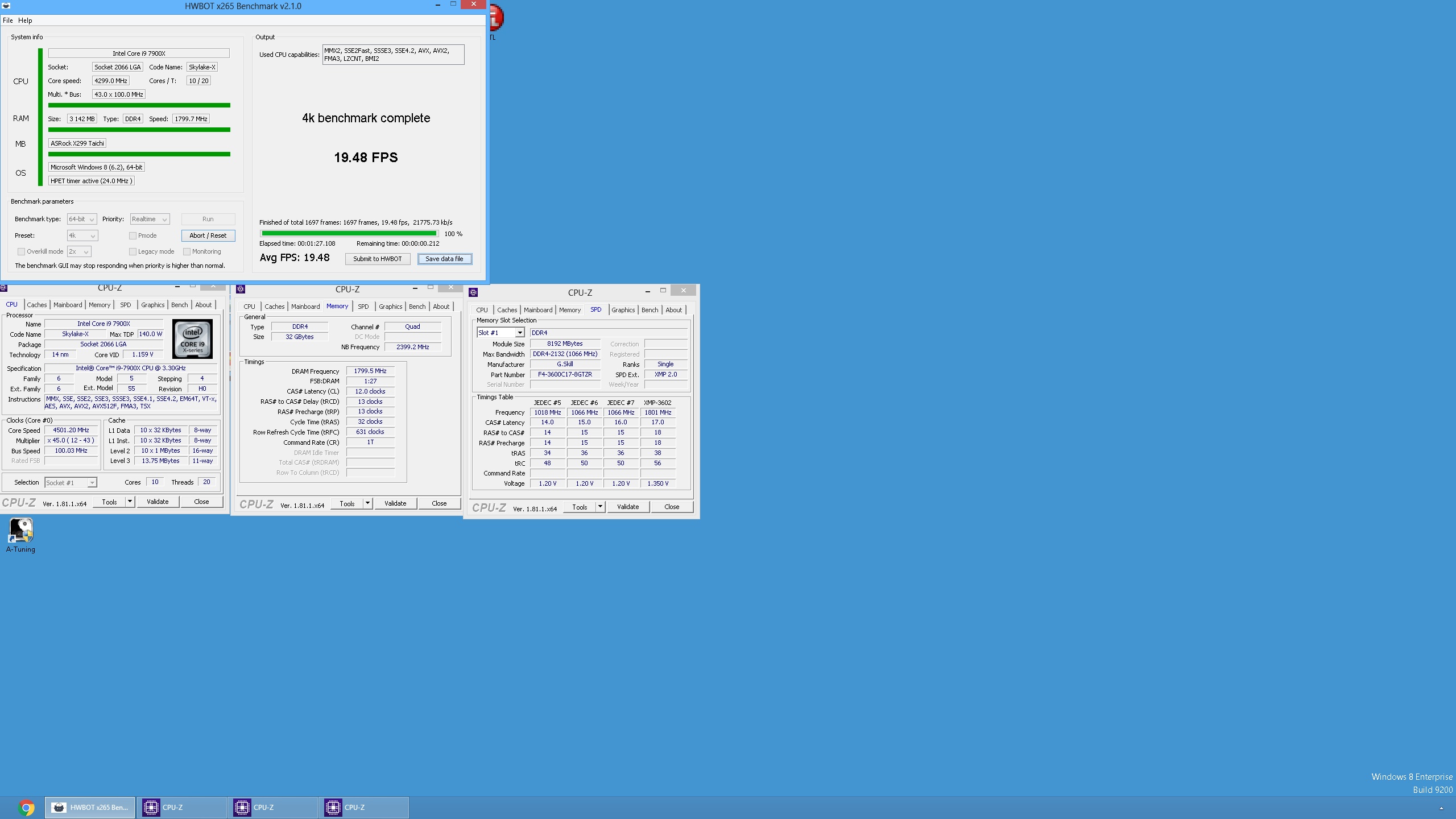This screenshot has width=1456, height=819.
Task: Open the Socket #1 selection dropdown
Action: coord(71,482)
